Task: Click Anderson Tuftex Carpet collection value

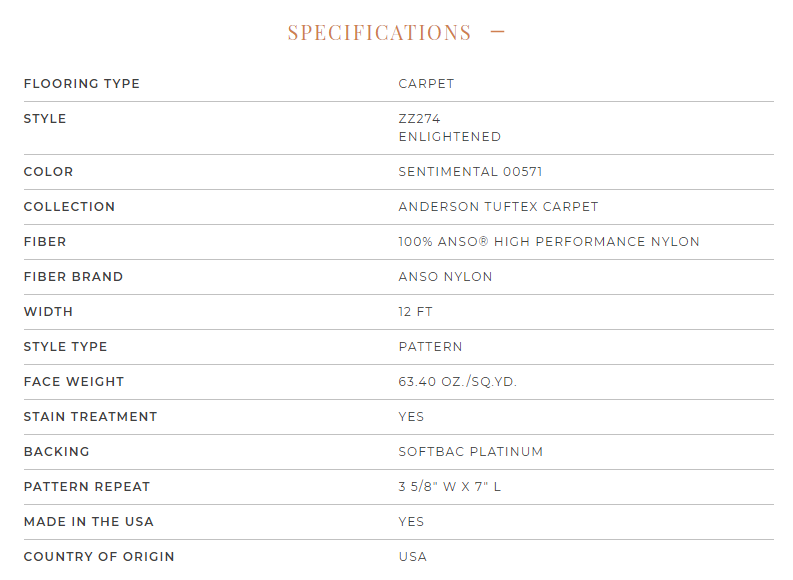Action: (x=498, y=206)
